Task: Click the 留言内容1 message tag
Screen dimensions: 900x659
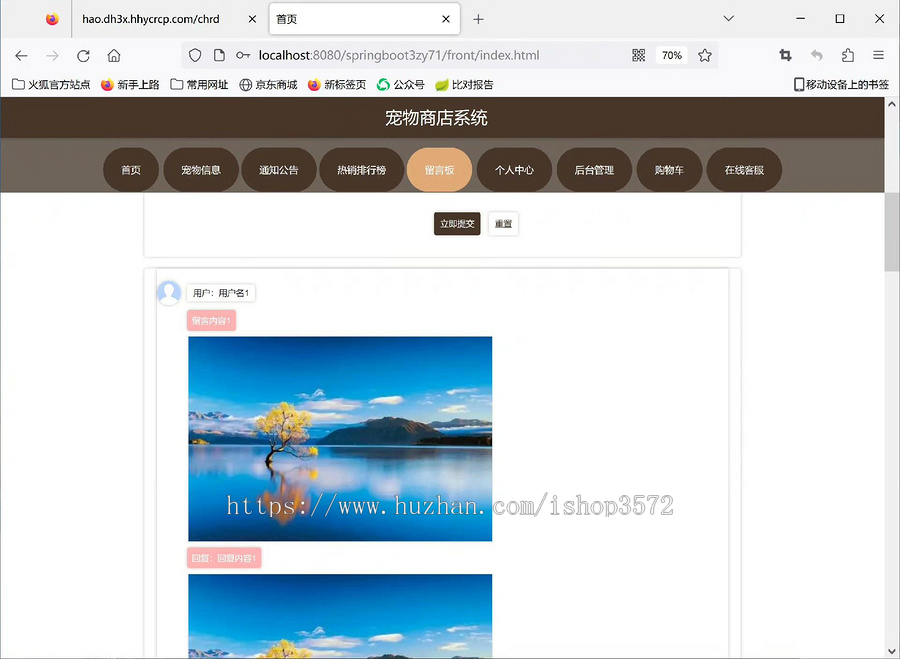Action: coord(211,320)
